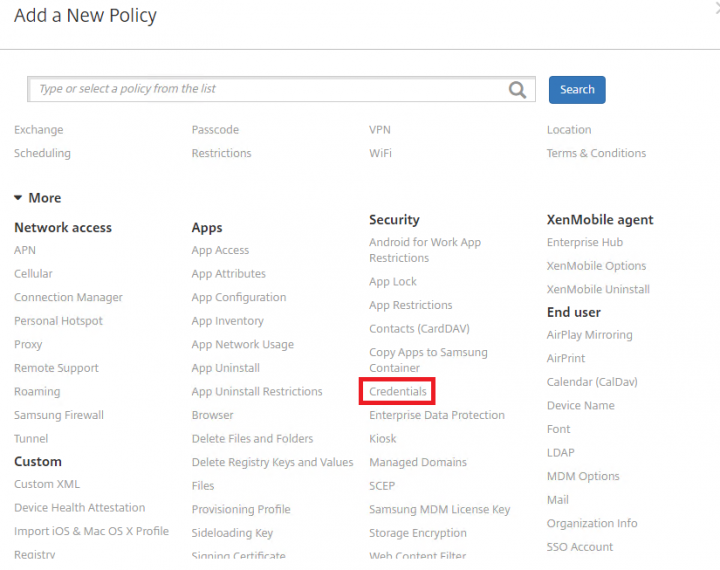The image size is (720, 570).
Task: Select the Exchange policy
Action: tap(38, 130)
